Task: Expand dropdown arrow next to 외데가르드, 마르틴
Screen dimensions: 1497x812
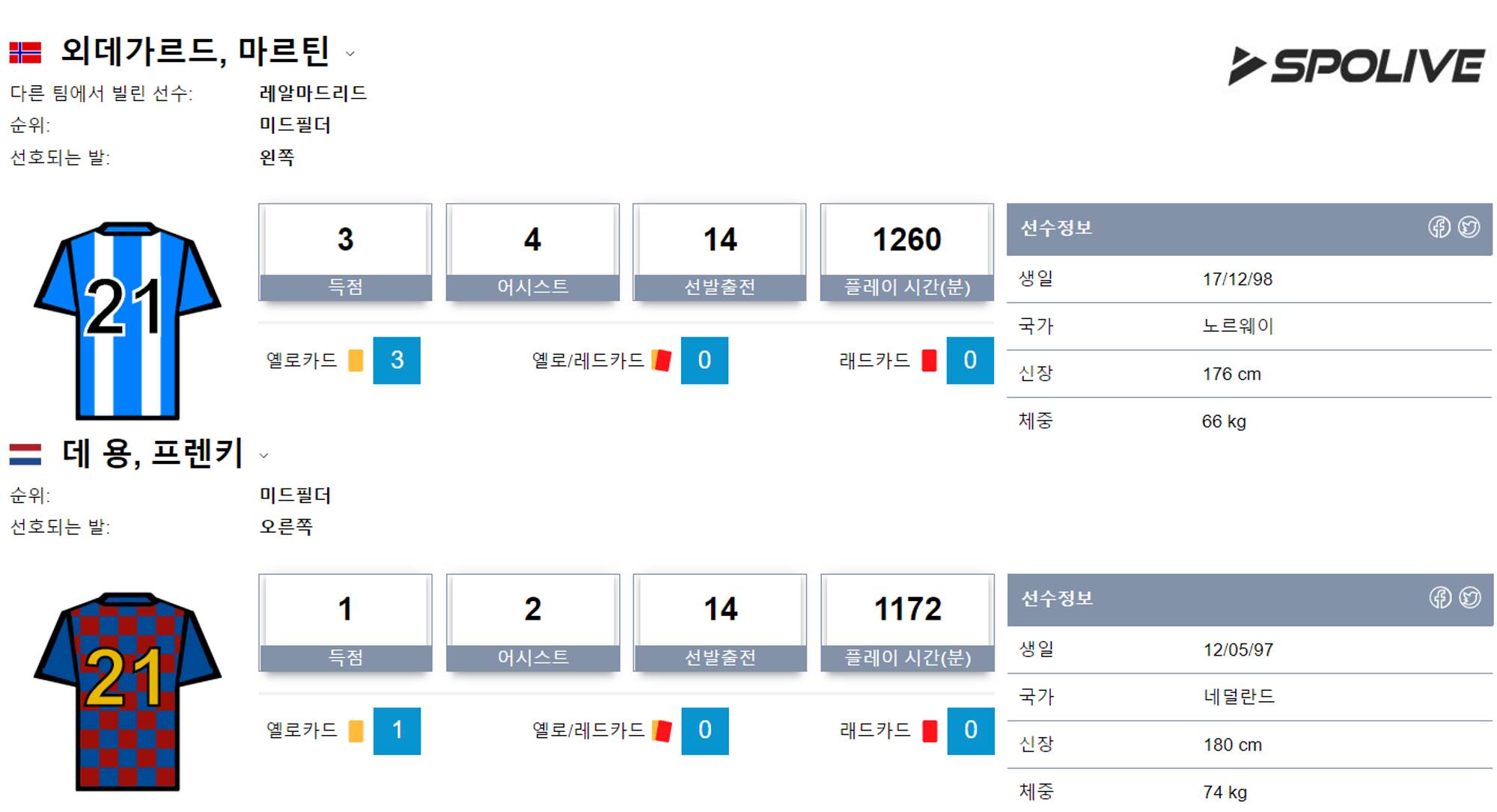Action: [350, 54]
